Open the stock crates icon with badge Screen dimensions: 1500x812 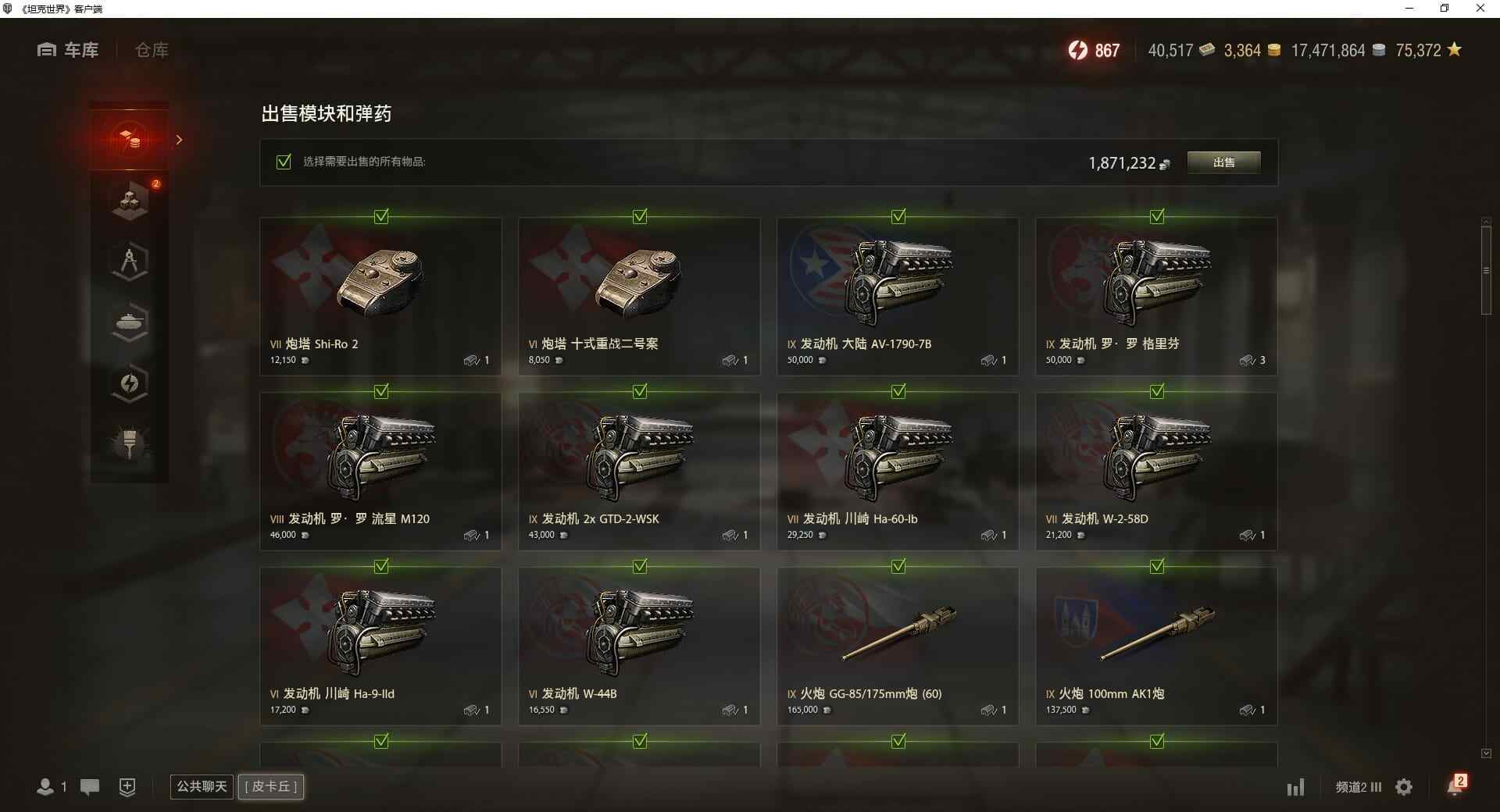130,201
